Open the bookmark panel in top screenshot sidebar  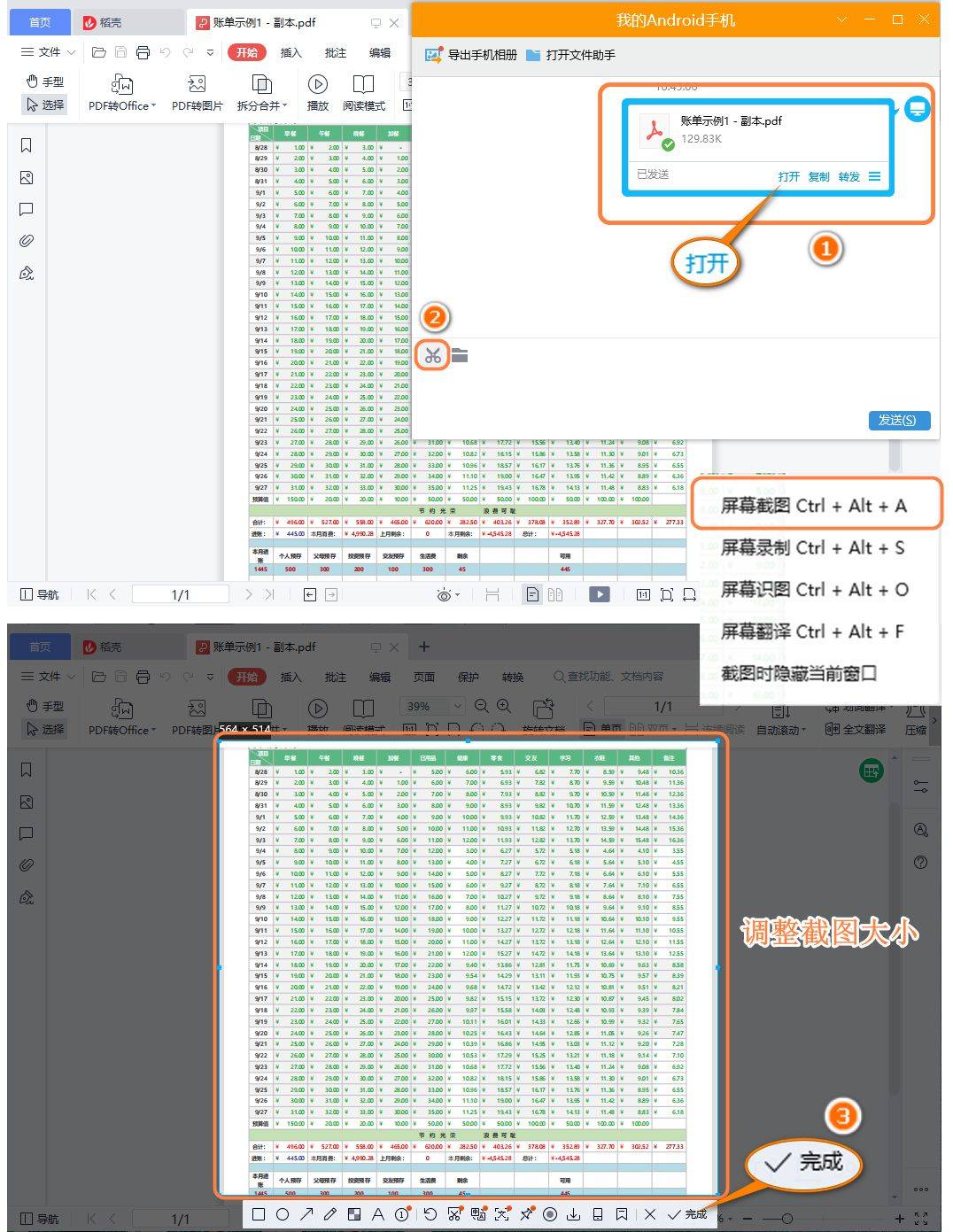pyautogui.click(x=27, y=145)
